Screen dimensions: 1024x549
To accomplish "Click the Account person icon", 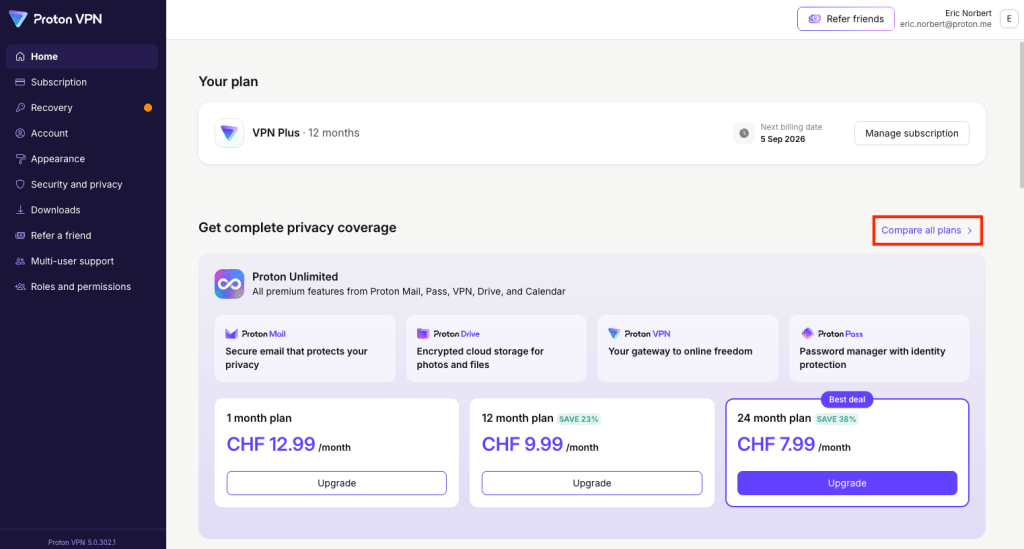I will point(20,133).
